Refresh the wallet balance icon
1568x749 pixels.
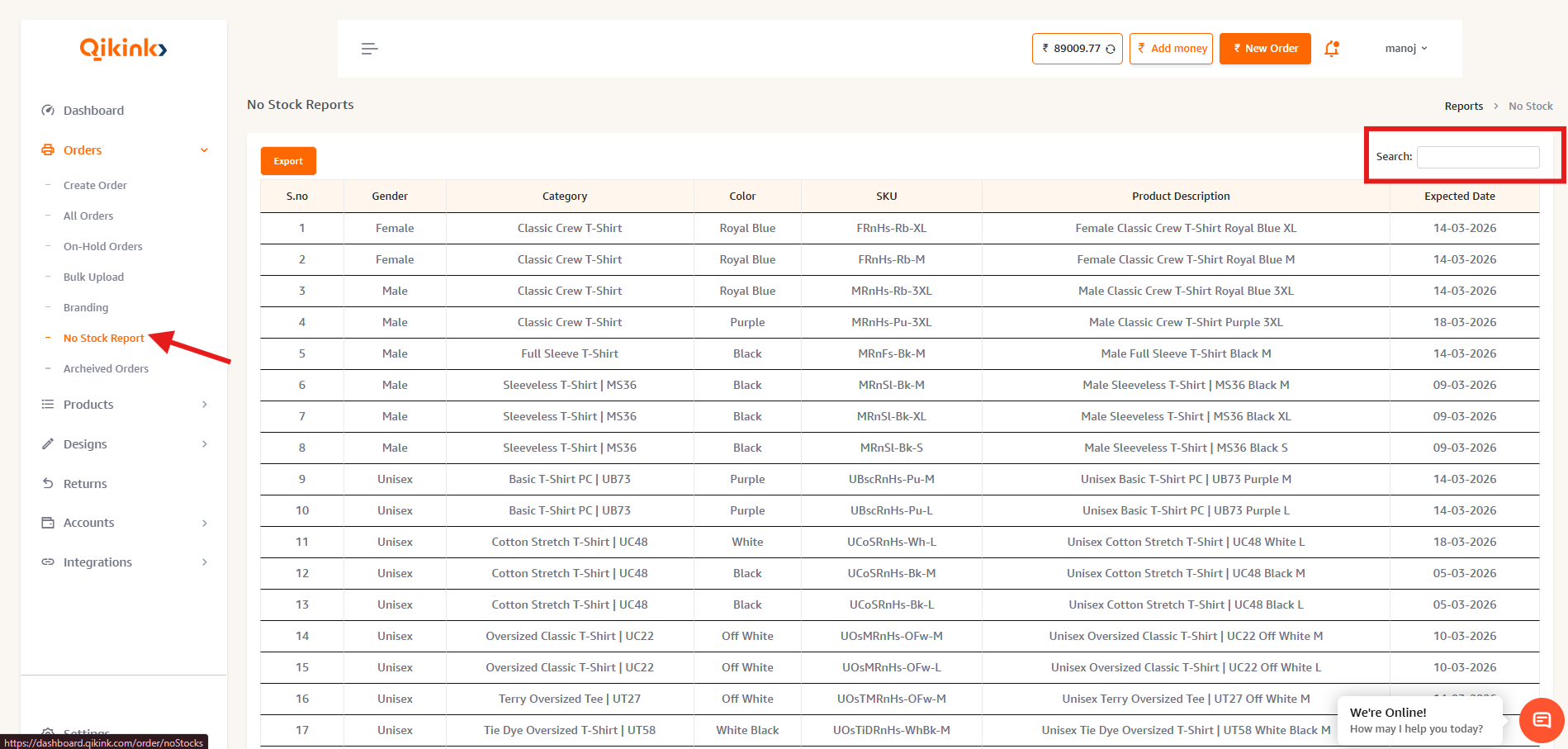point(1111,49)
